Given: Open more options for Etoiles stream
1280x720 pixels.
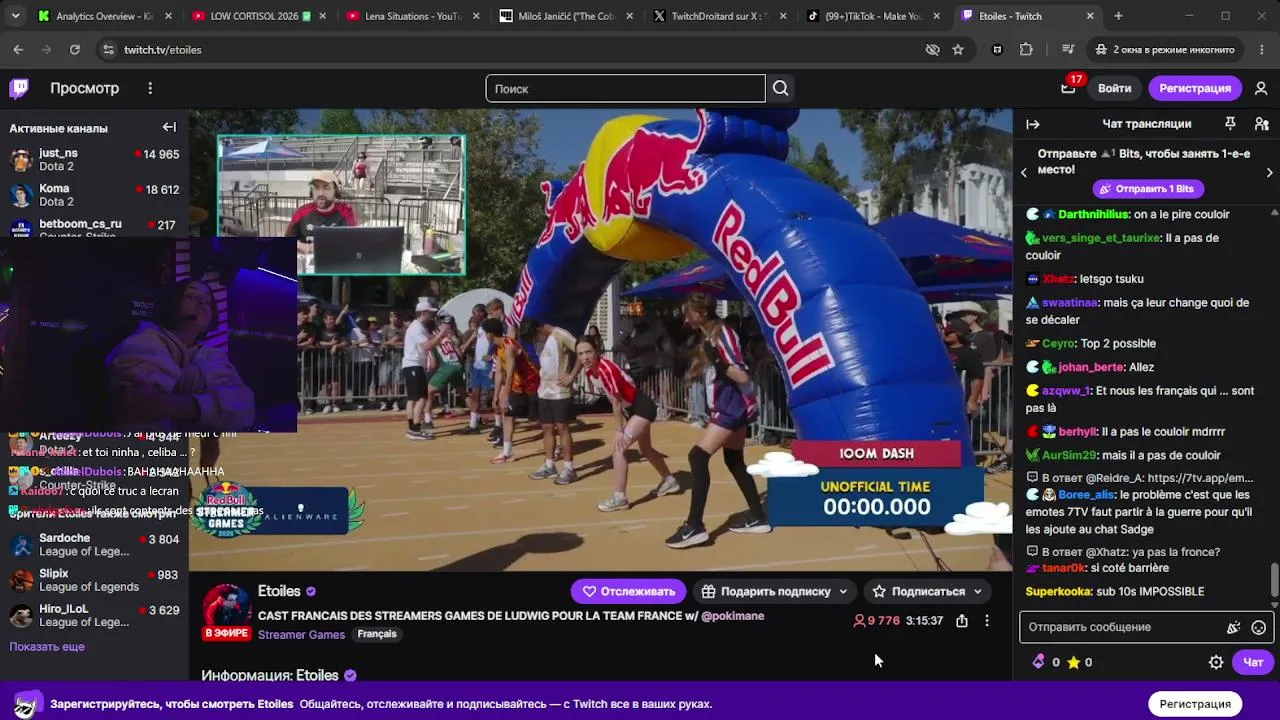Looking at the screenshot, I should tap(987, 621).
